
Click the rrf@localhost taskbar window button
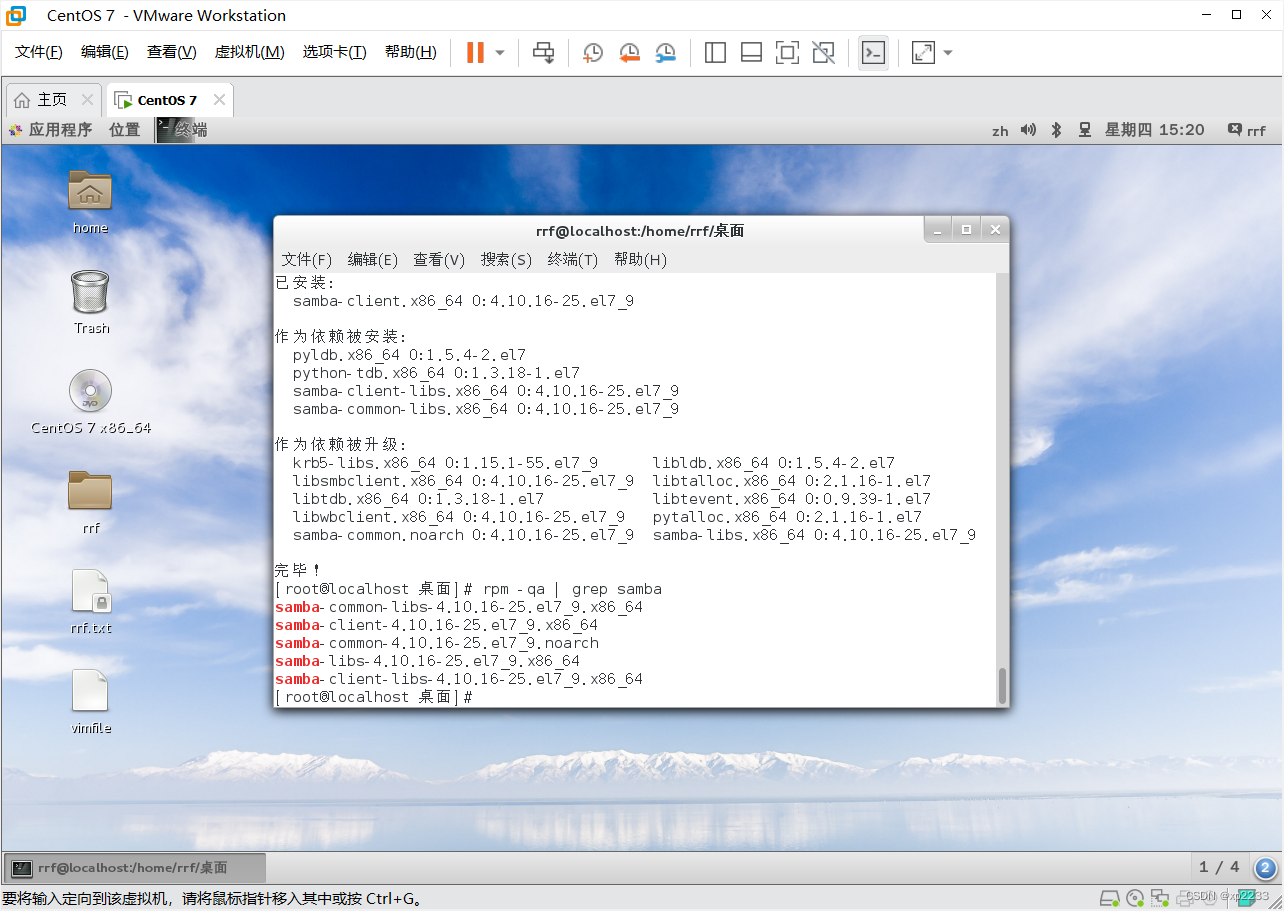[135, 867]
